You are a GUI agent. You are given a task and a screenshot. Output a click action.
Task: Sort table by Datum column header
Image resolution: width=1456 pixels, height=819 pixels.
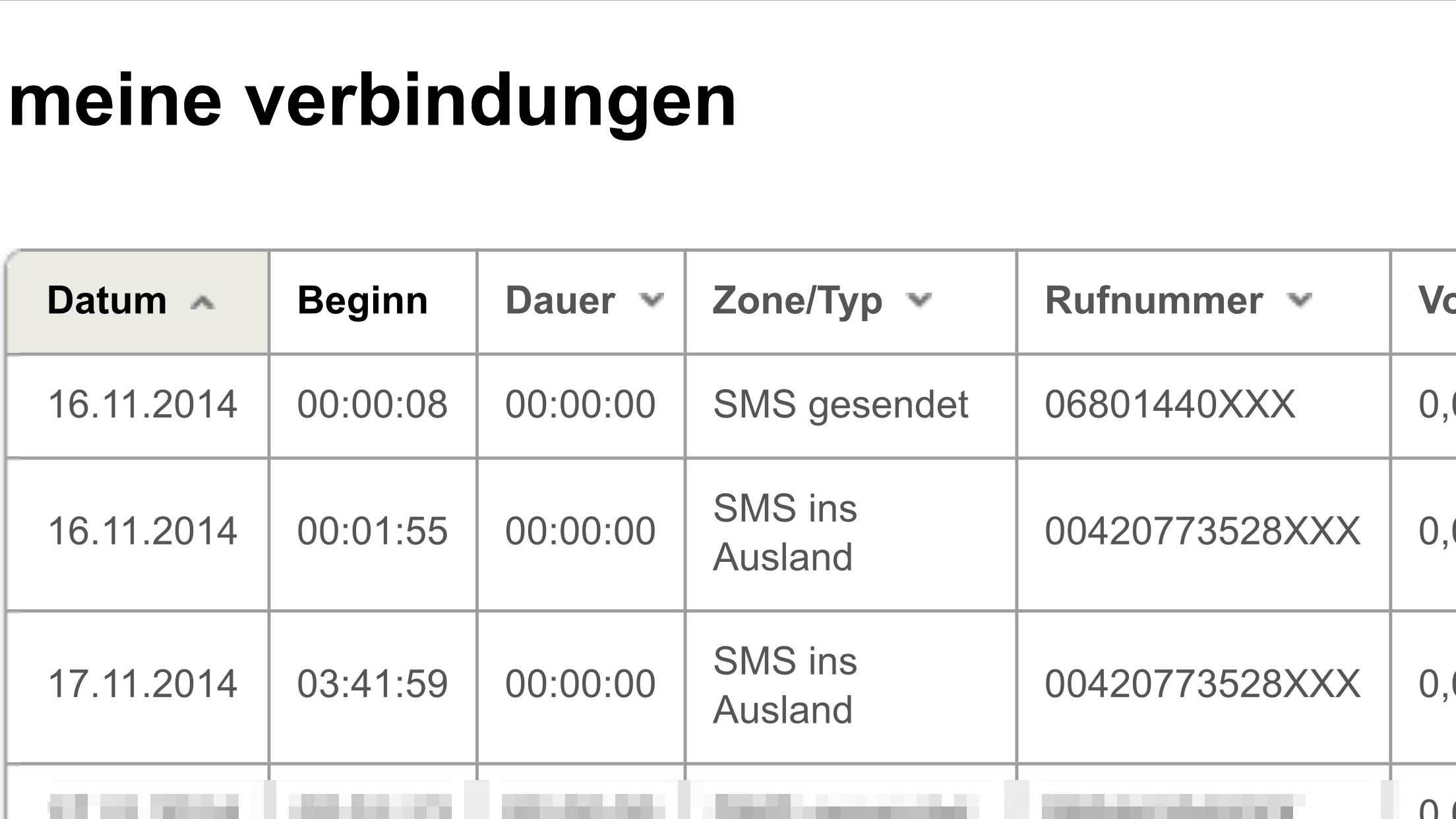(107, 301)
